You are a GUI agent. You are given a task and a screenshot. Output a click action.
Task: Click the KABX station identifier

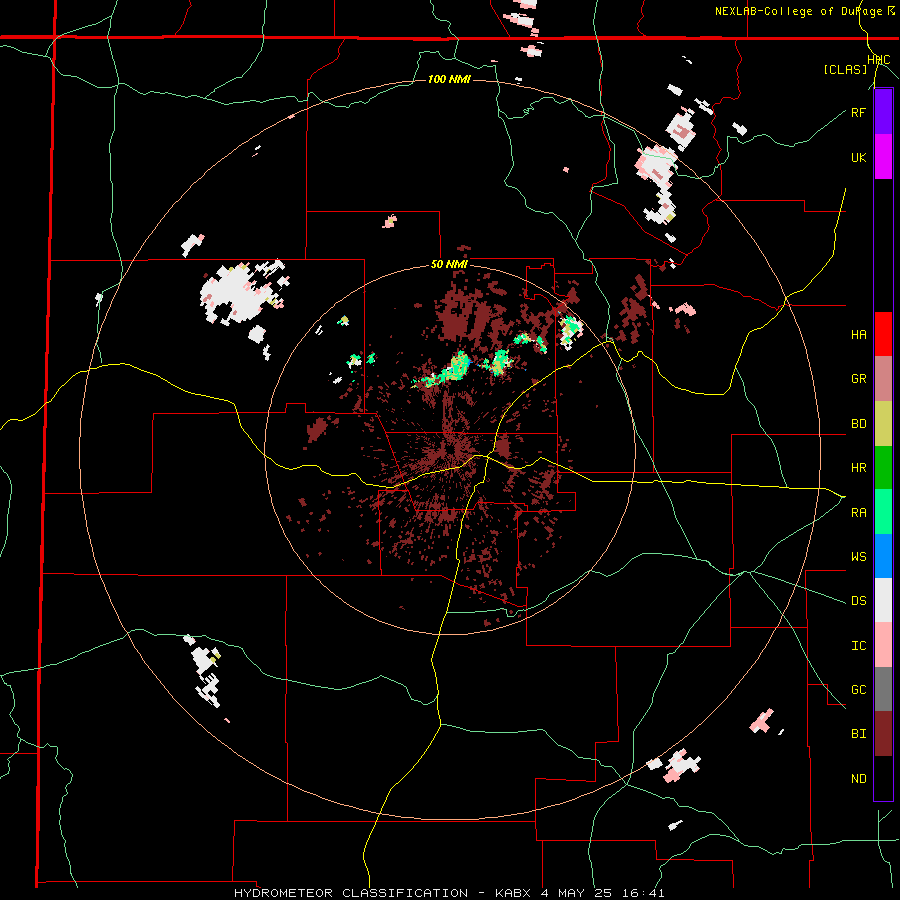[x=513, y=893]
